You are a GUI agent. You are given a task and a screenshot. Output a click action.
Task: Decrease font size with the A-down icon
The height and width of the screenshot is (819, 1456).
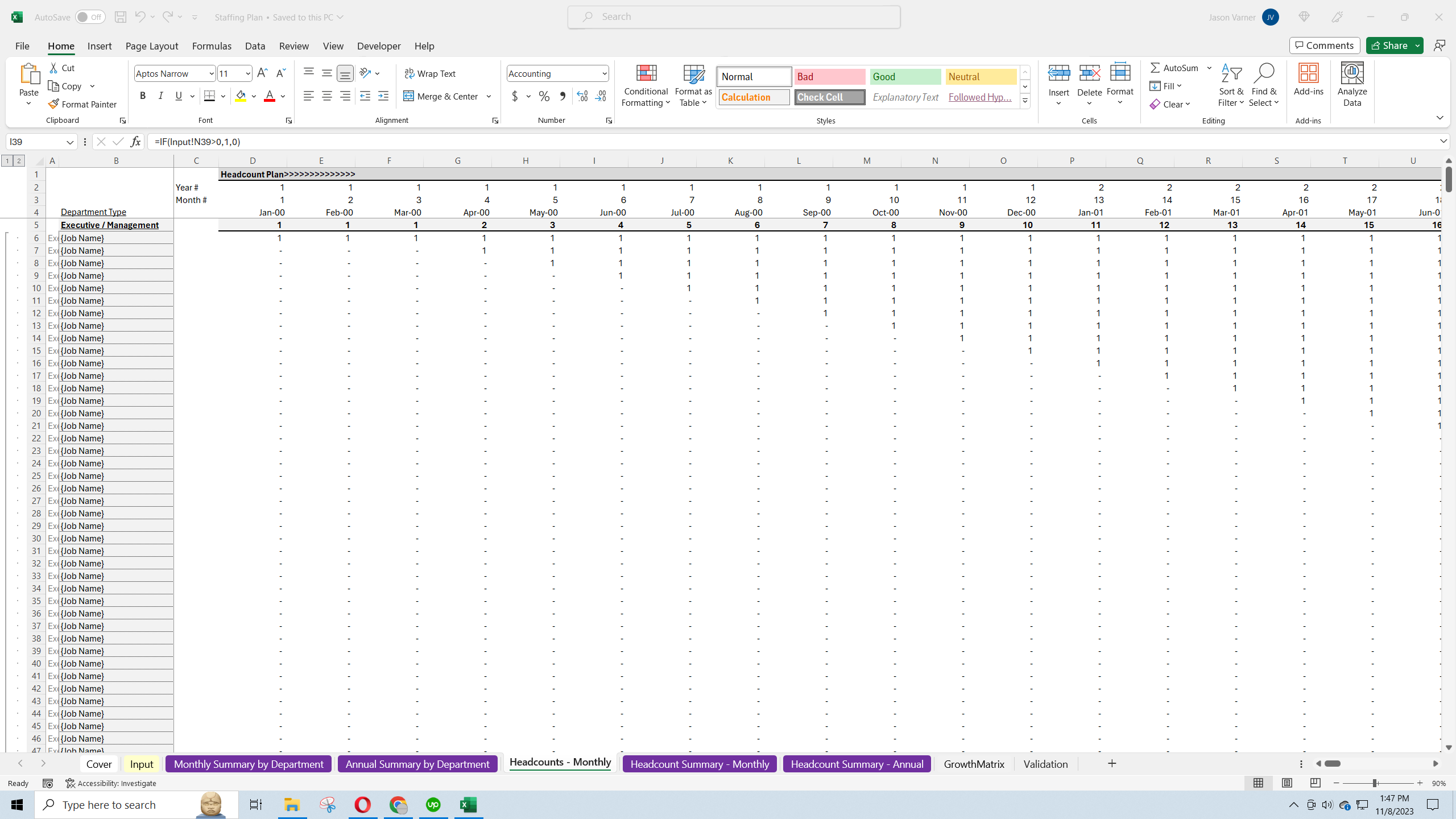pos(280,73)
